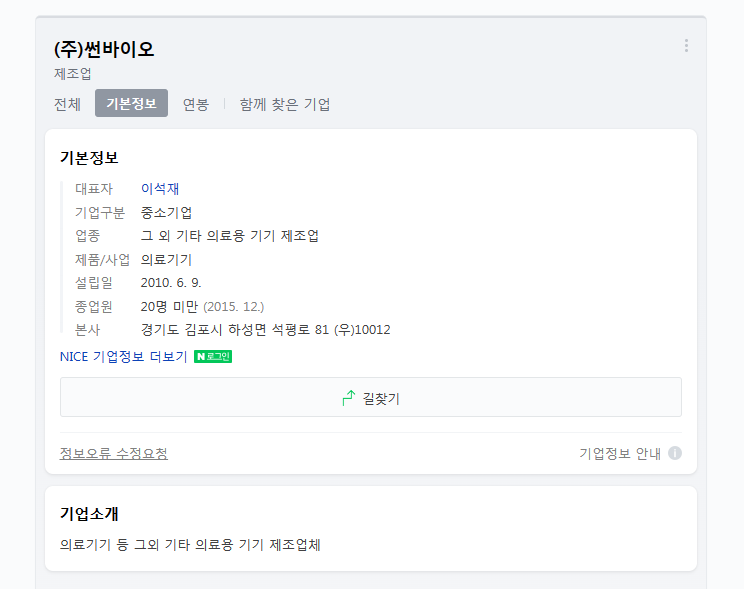744x589 pixels.
Task: Click the green directions arrow icon
Action: pyautogui.click(x=349, y=398)
